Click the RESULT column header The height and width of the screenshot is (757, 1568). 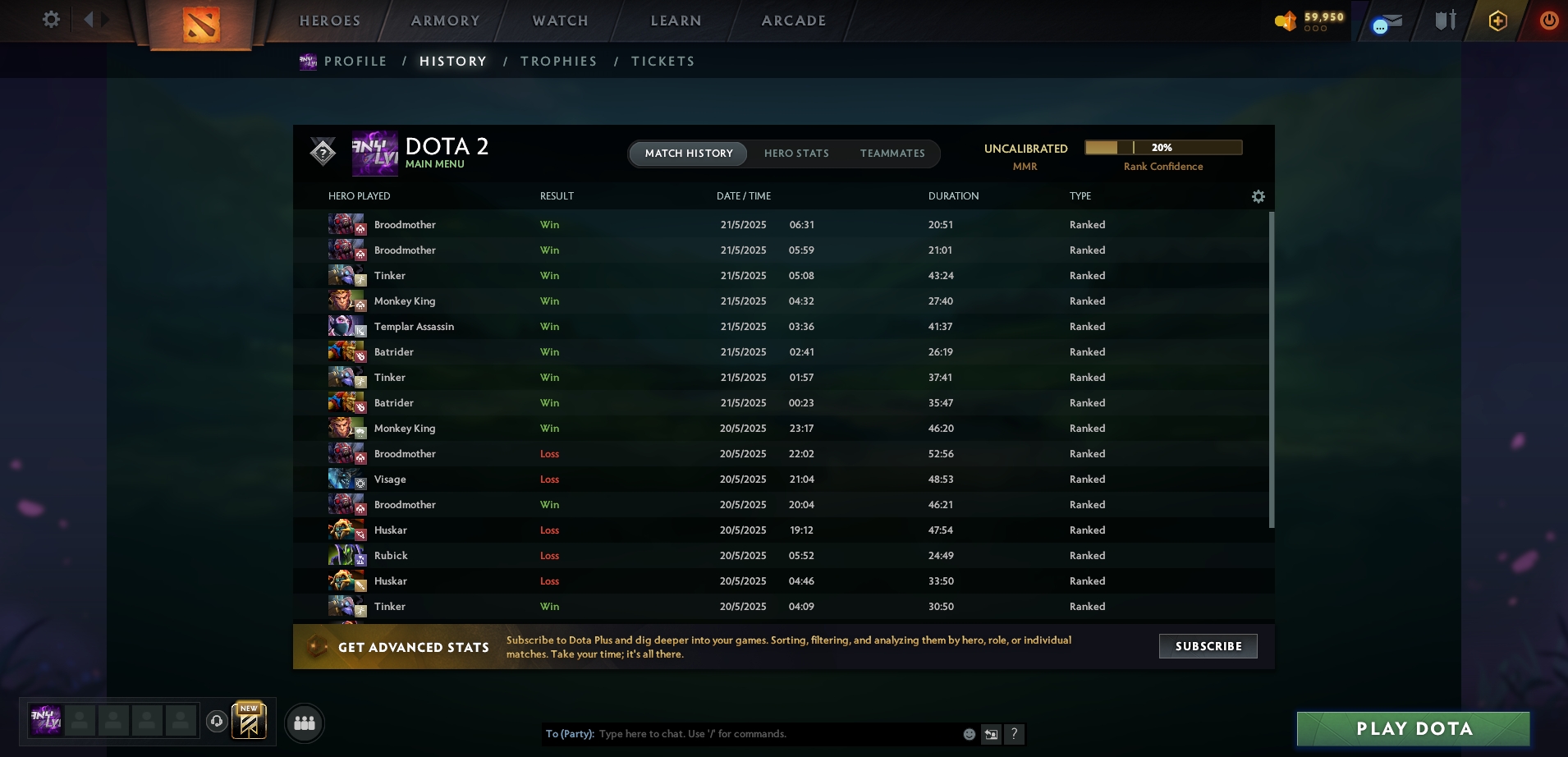pyautogui.click(x=557, y=196)
